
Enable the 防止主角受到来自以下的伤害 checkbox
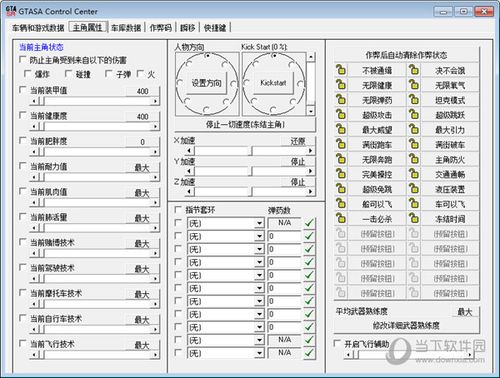pyautogui.click(x=23, y=59)
